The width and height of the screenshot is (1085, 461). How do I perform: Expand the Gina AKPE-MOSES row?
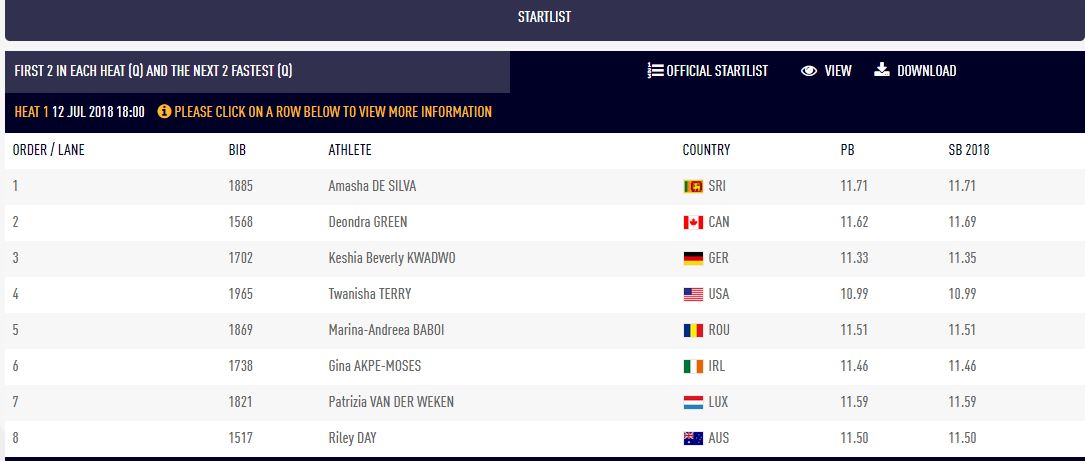point(545,366)
